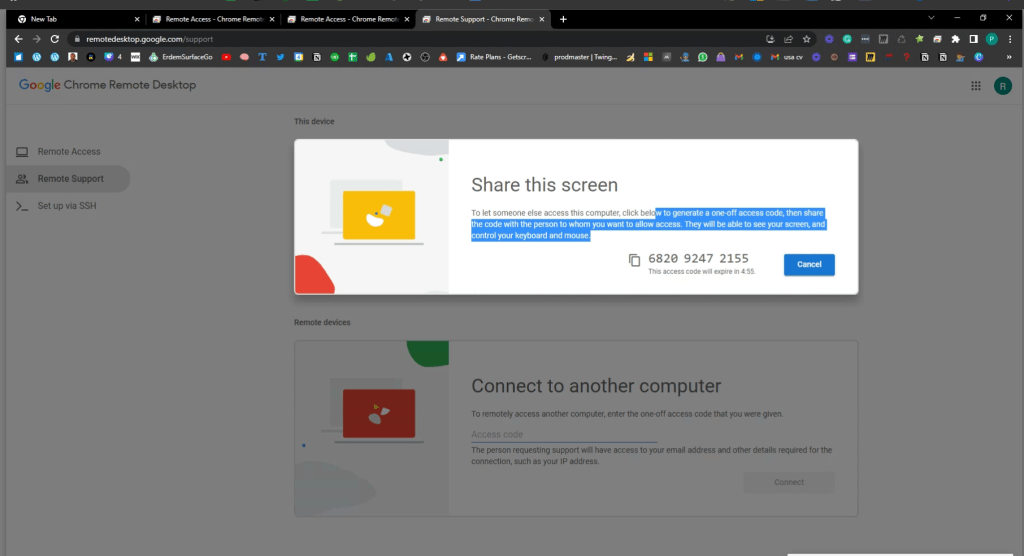Select Remote Support in the sidebar
This screenshot has height=556, width=1024.
point(68,178)
